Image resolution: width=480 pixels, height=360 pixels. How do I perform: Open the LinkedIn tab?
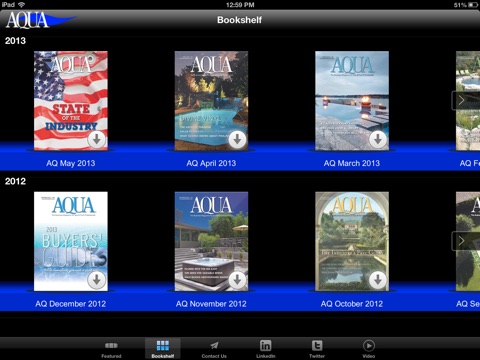[266, 349]
